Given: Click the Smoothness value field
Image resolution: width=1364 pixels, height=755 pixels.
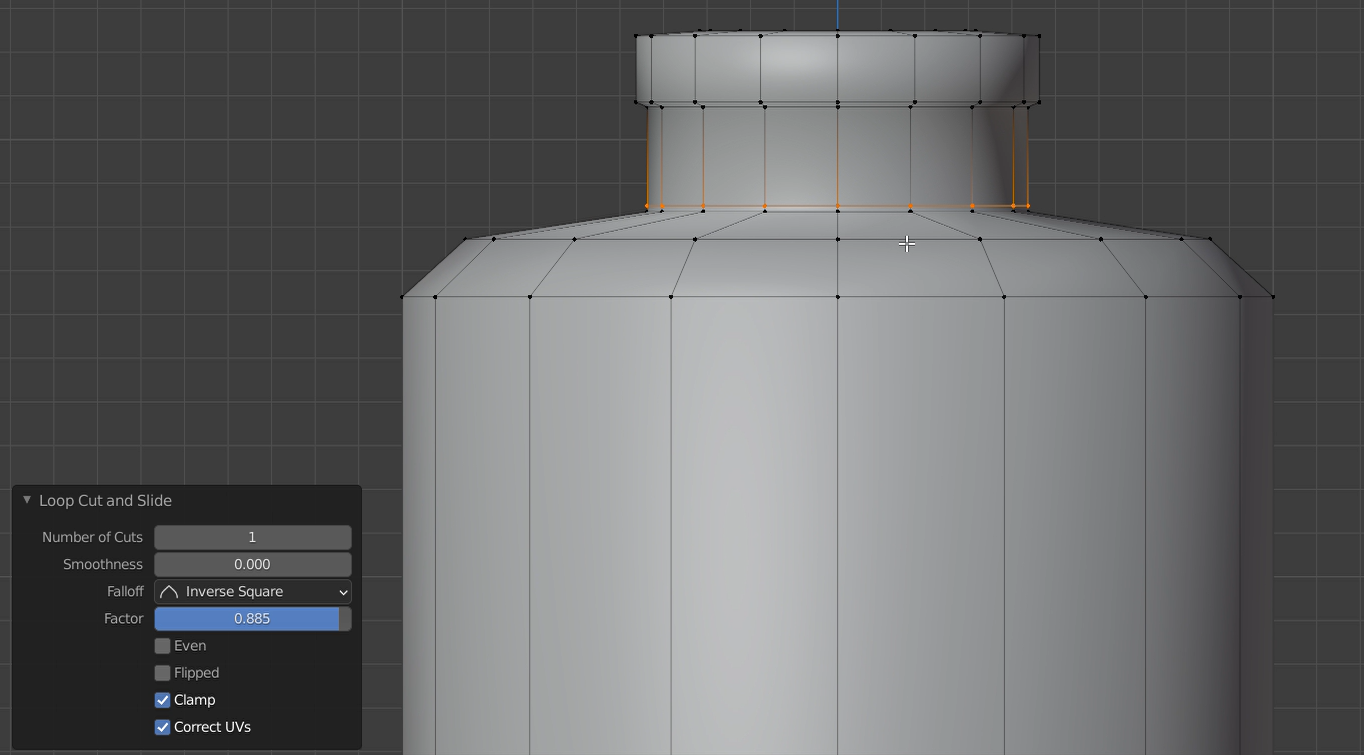Looking at the screenshot, I should [252, 564].
